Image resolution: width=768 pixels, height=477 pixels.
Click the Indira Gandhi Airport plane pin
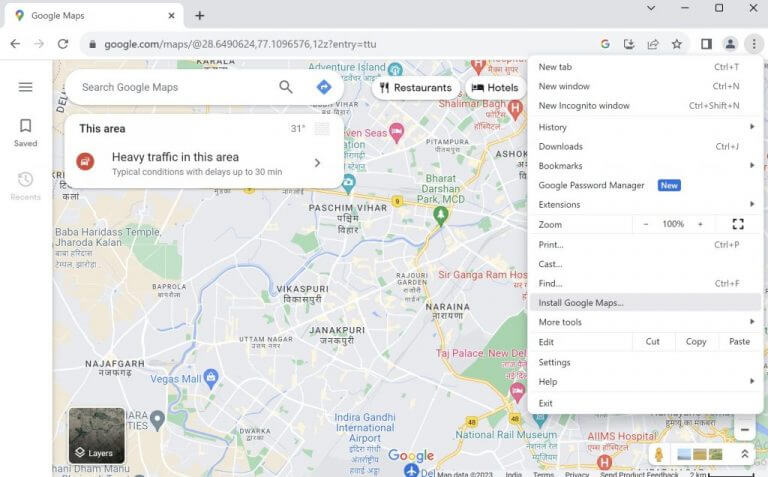click(411, 469)
